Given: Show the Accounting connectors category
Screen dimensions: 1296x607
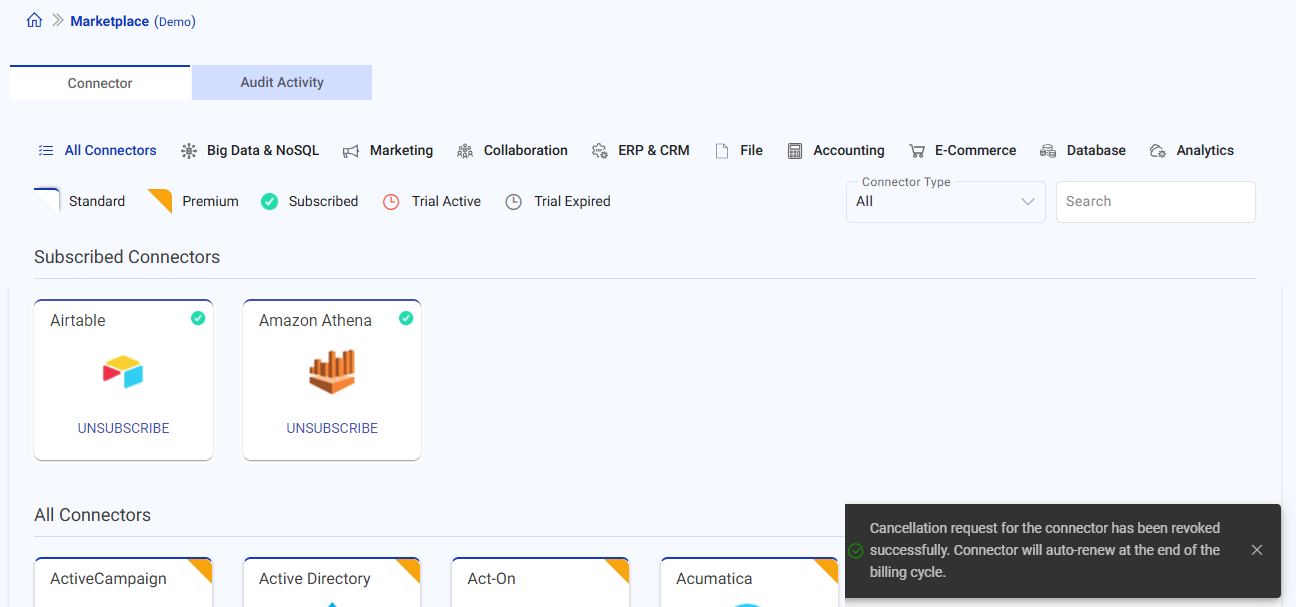Looking at the screenshot, I should click(x=836, y=151).
